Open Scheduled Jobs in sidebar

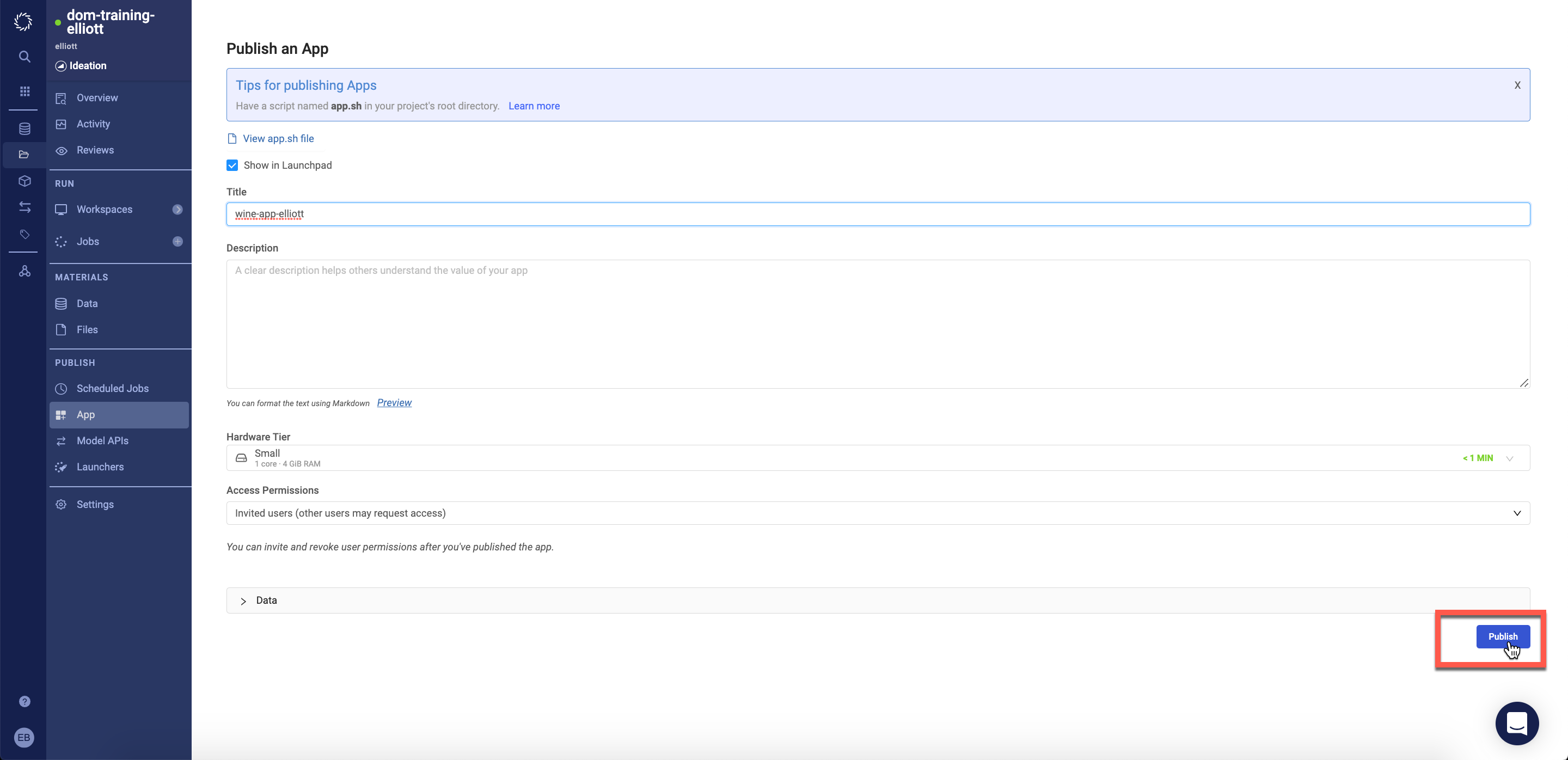[x=112, y=388]
